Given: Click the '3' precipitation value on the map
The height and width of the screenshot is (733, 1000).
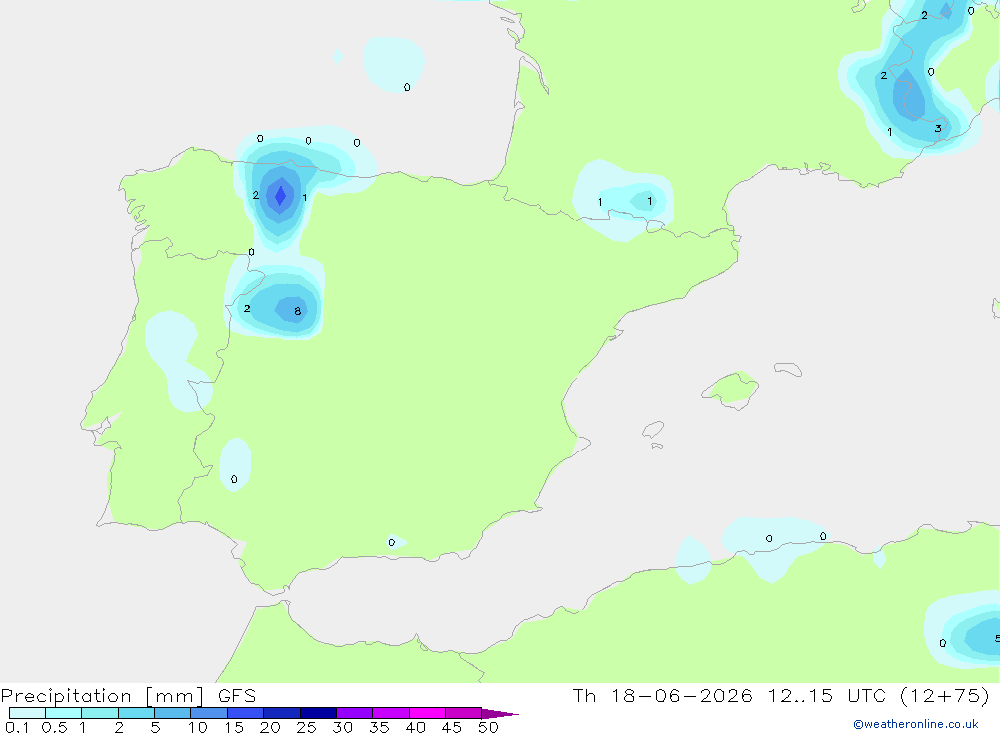Looking at the screenshot, I should coord(938,128).
